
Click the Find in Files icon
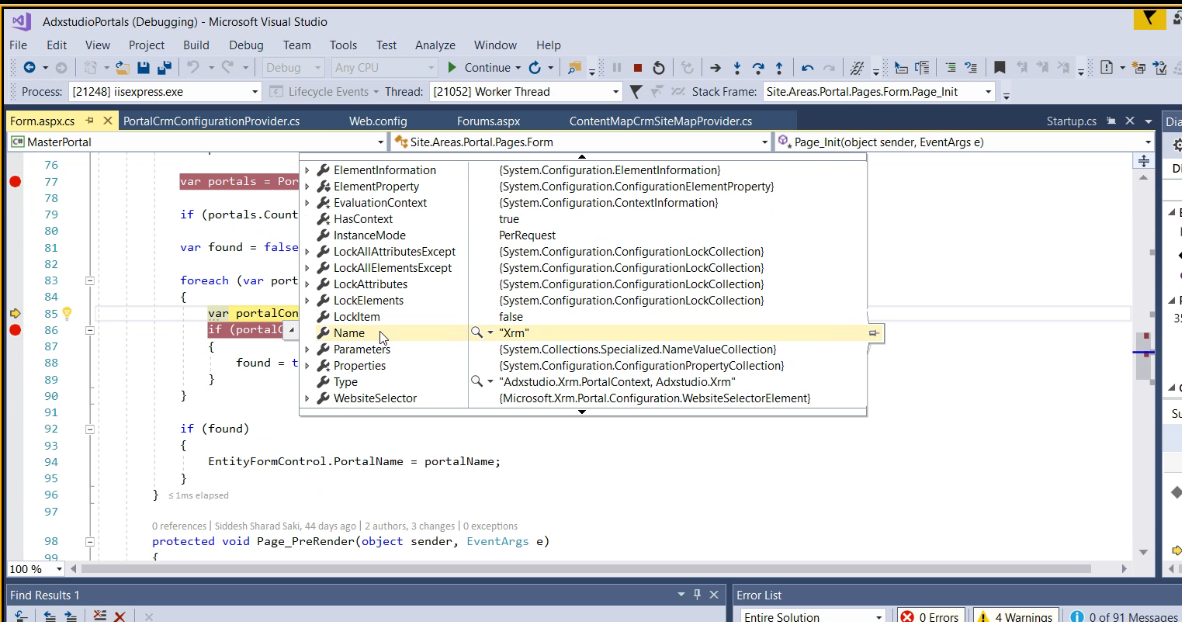click(574, 68)
